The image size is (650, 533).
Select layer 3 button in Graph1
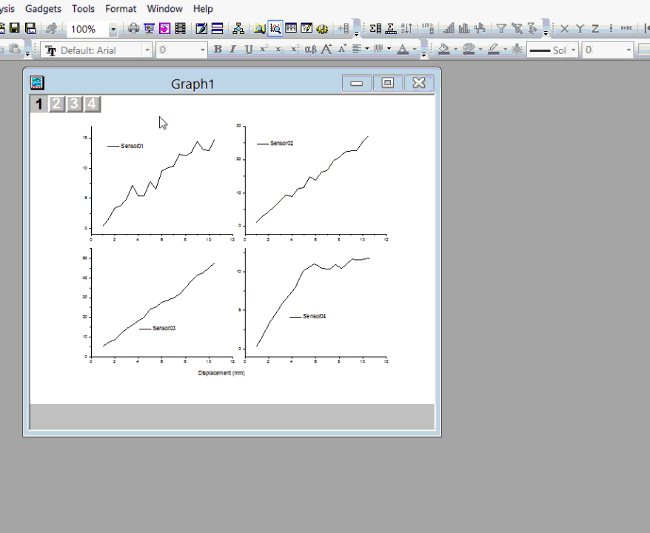pos(74,104)
